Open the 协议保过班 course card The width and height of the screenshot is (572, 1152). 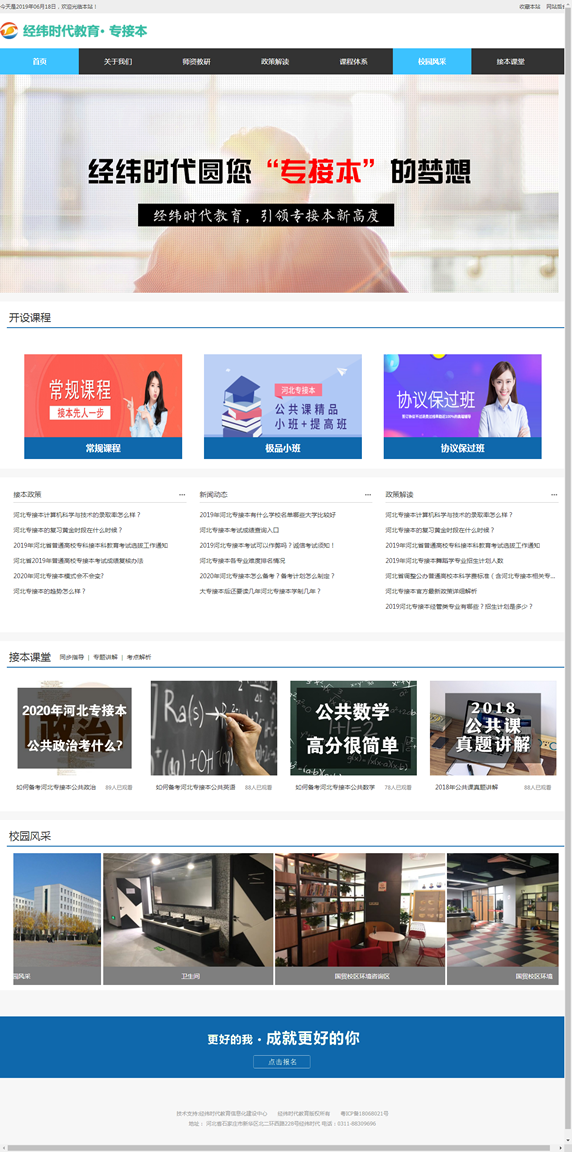(463, 406)
